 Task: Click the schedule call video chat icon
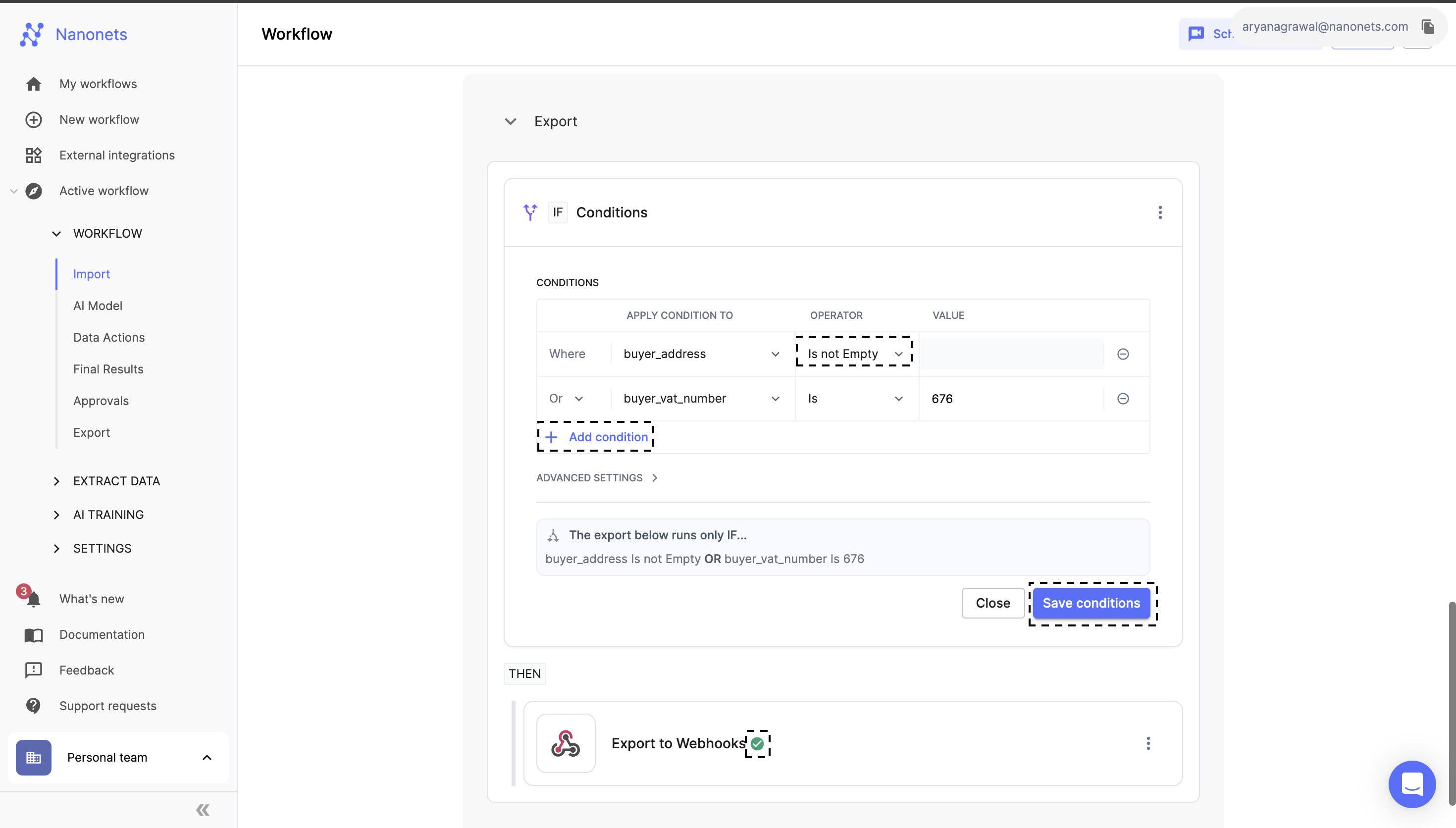1196,34
